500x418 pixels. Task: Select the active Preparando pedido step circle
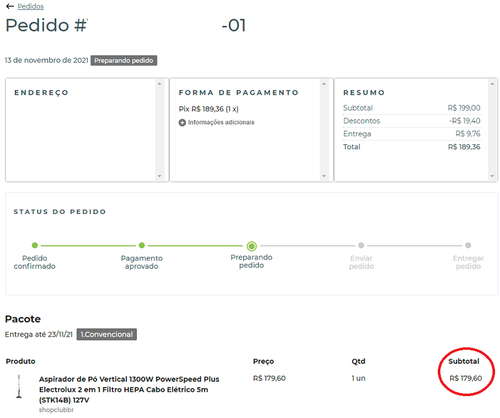[x=252, y=246]
